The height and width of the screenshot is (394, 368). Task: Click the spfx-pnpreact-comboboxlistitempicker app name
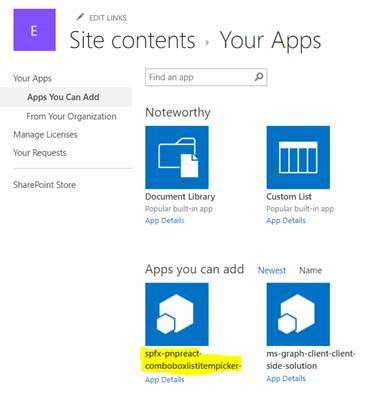pyautogui.click(x=193, y=360)
